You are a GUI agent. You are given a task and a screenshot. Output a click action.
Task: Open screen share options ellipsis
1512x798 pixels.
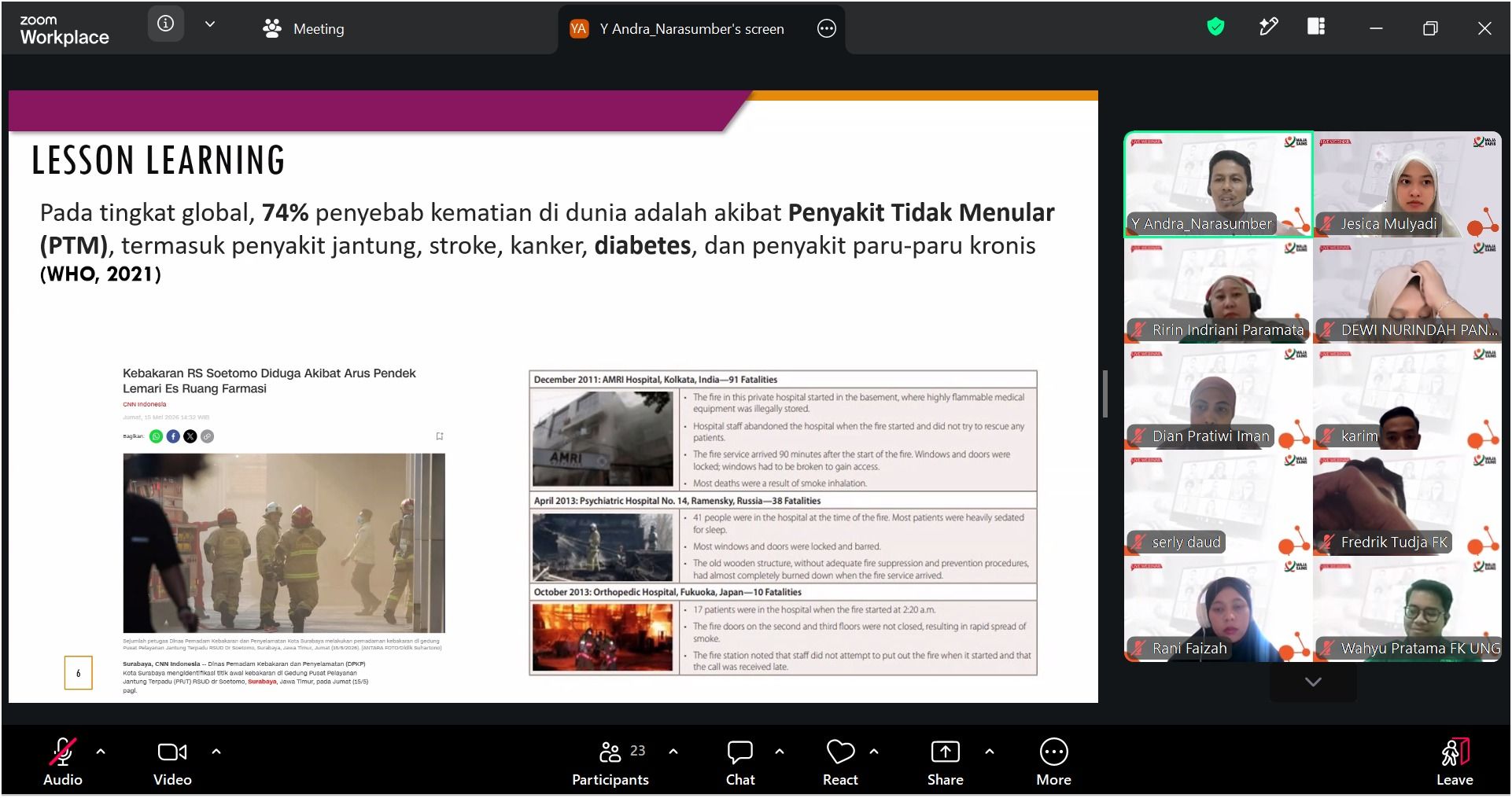tap(826, 29)
